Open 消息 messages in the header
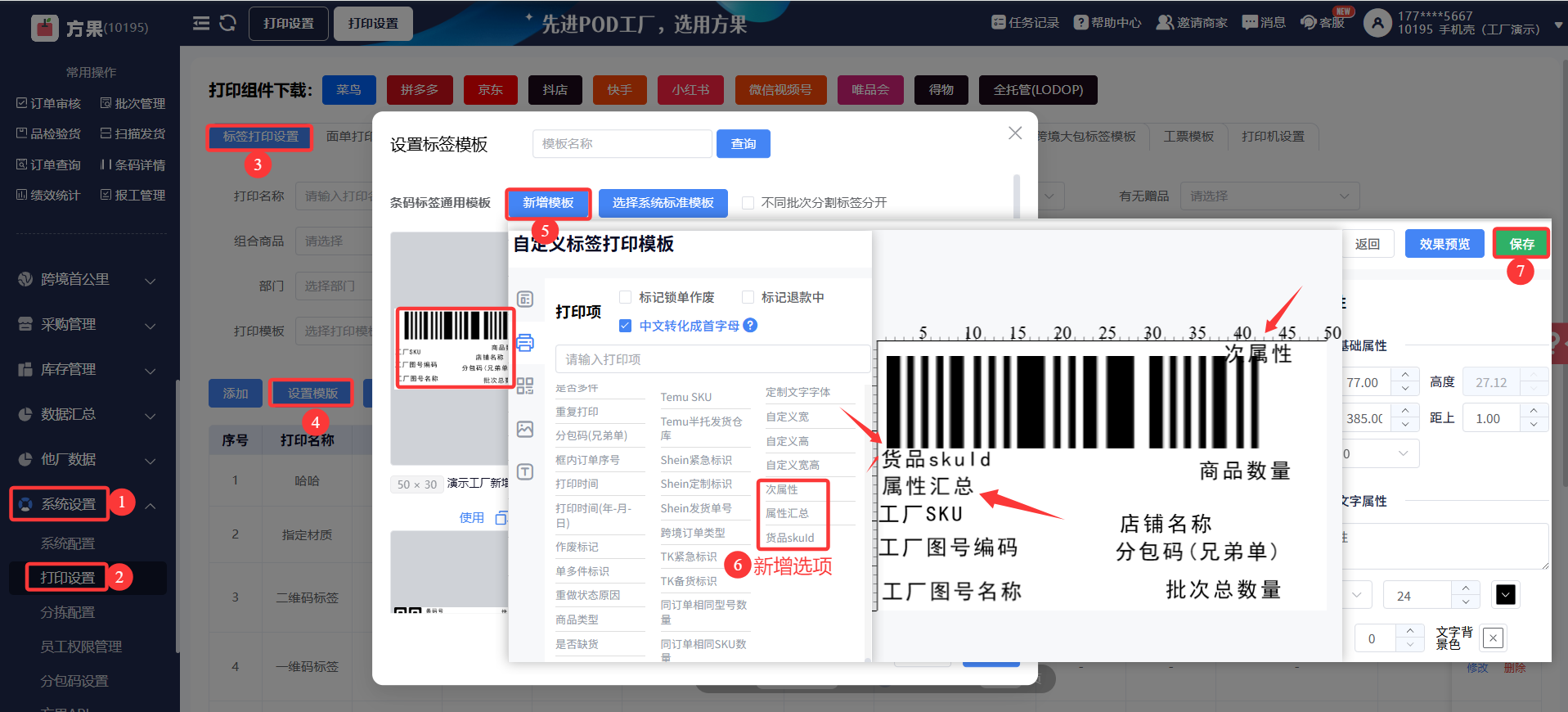 (x=1264, y=23)
